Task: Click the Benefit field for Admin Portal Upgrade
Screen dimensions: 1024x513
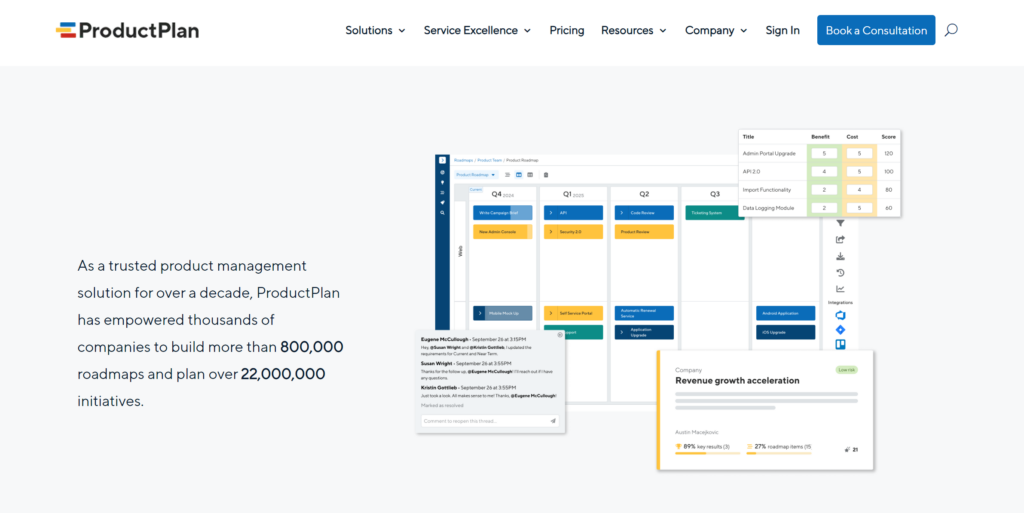Action: (x=823, y=154)
